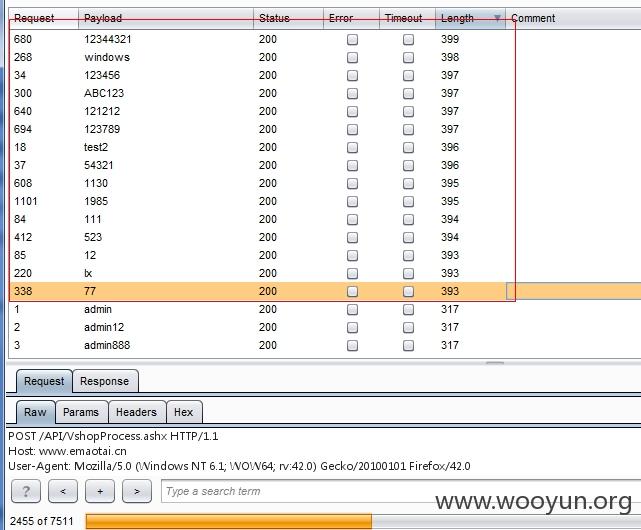Tick Error checkbox for payload 123456
The width and height of the screenshot is (641, 530).
pyautogui.click(x=352, y=75)
